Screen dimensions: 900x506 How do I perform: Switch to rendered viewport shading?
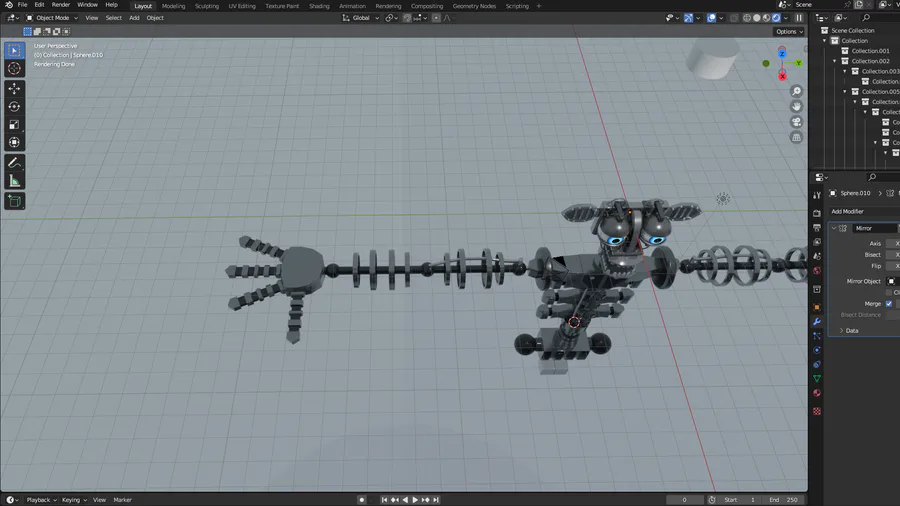(x=776, y=18)
